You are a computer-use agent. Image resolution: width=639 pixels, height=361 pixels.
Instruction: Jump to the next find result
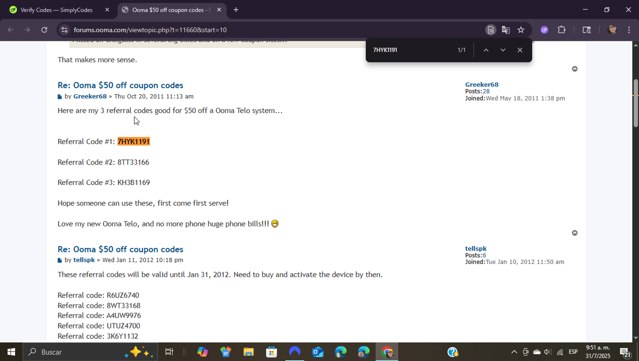(x=503, y=50)
